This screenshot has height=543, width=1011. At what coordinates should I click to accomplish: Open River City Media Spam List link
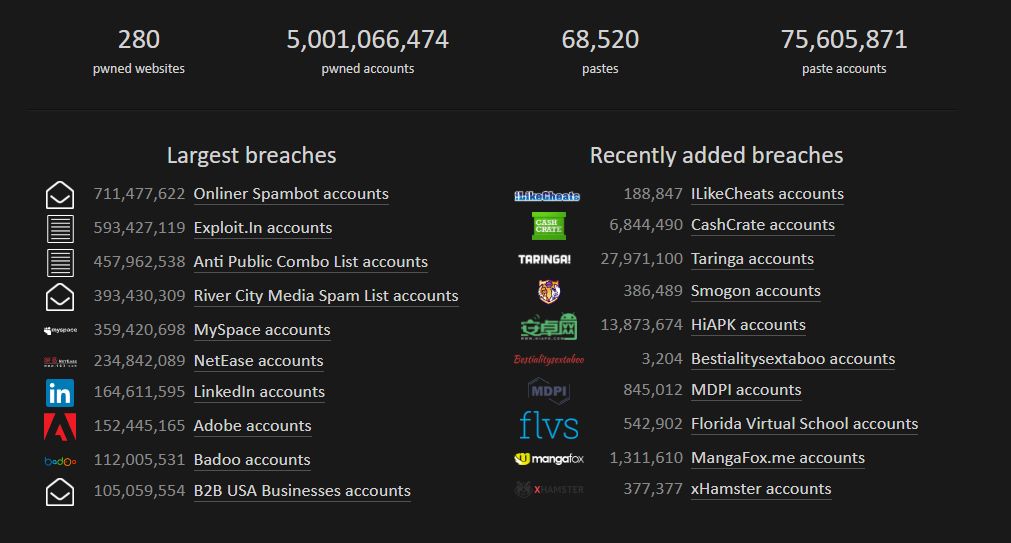click(x=325, y=296)
